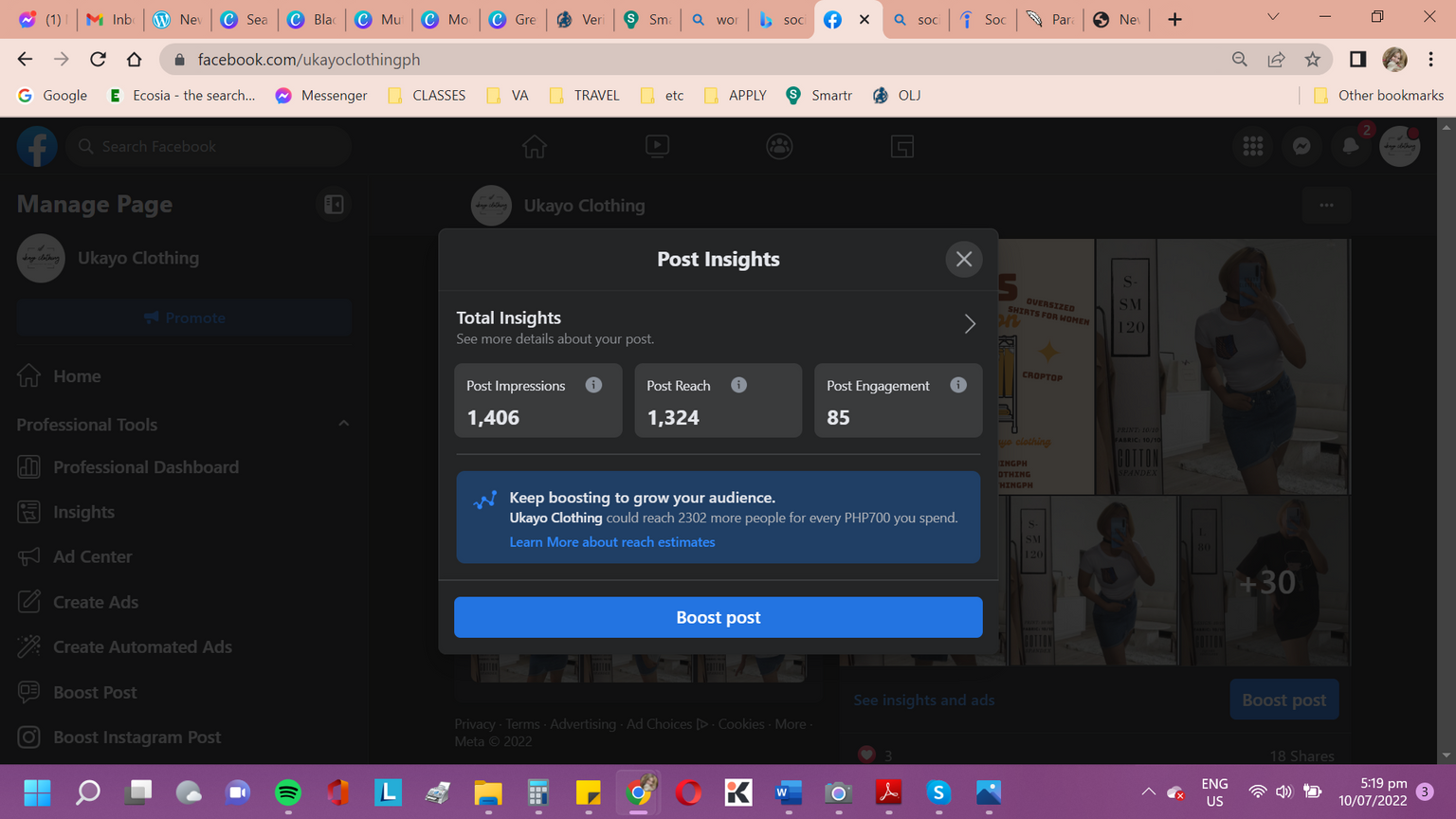The height and width of the screenshot is (819, 1456).
Task: Go to Facebook Home tab icon
Action: [x=535, y=146]
